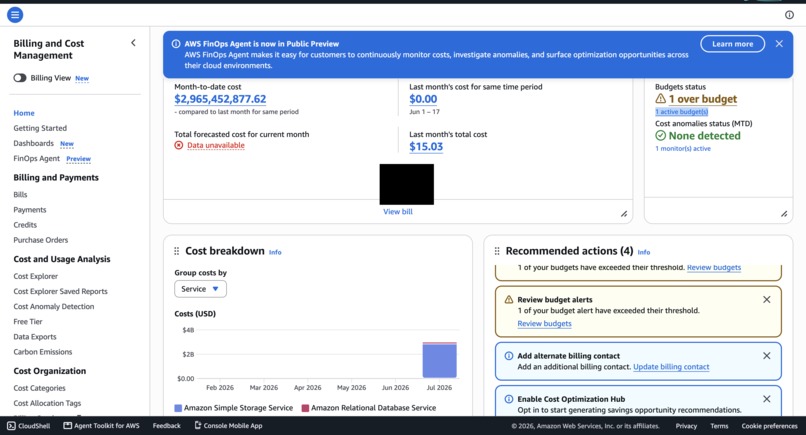
Task: Collapse the Billing and Cost Management sidebar
Action: pyautogui.click(x=133, y=43)
